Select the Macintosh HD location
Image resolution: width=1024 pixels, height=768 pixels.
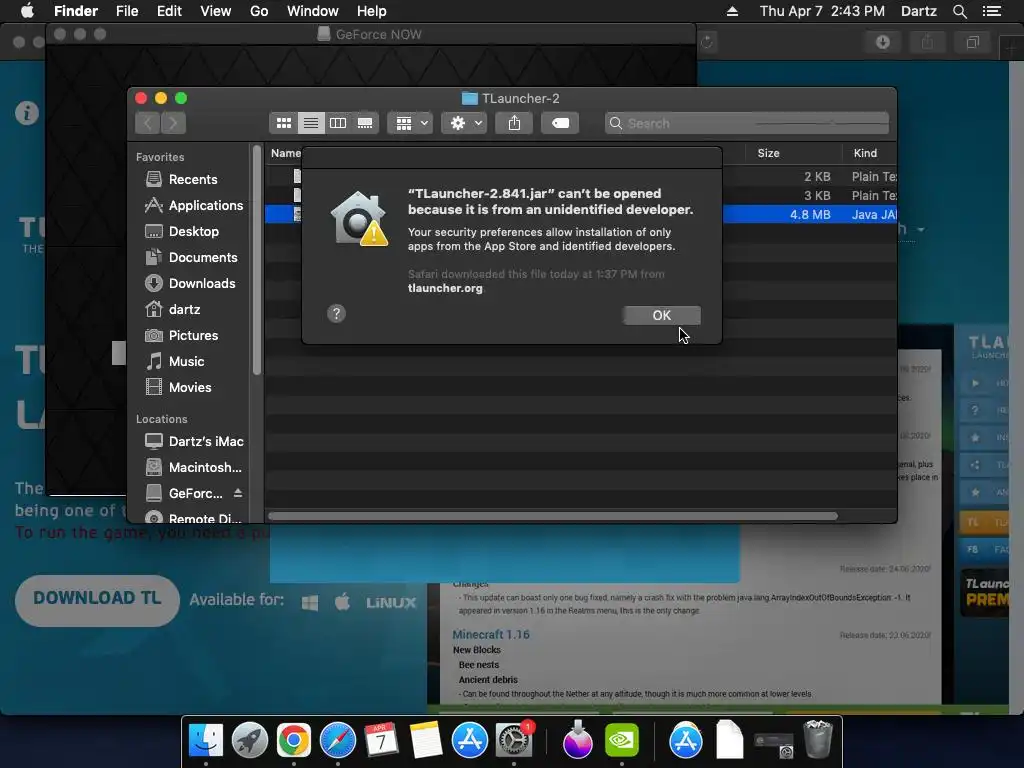click(x=193, y=468)
